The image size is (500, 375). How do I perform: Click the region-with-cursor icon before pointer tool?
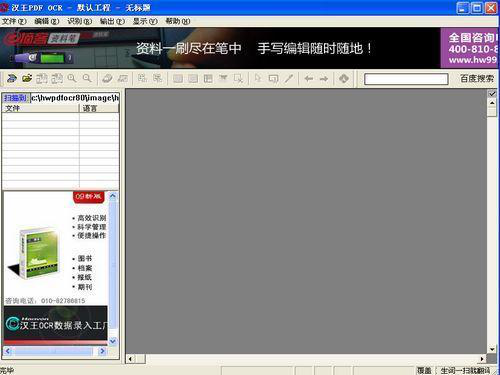point(238,79)
